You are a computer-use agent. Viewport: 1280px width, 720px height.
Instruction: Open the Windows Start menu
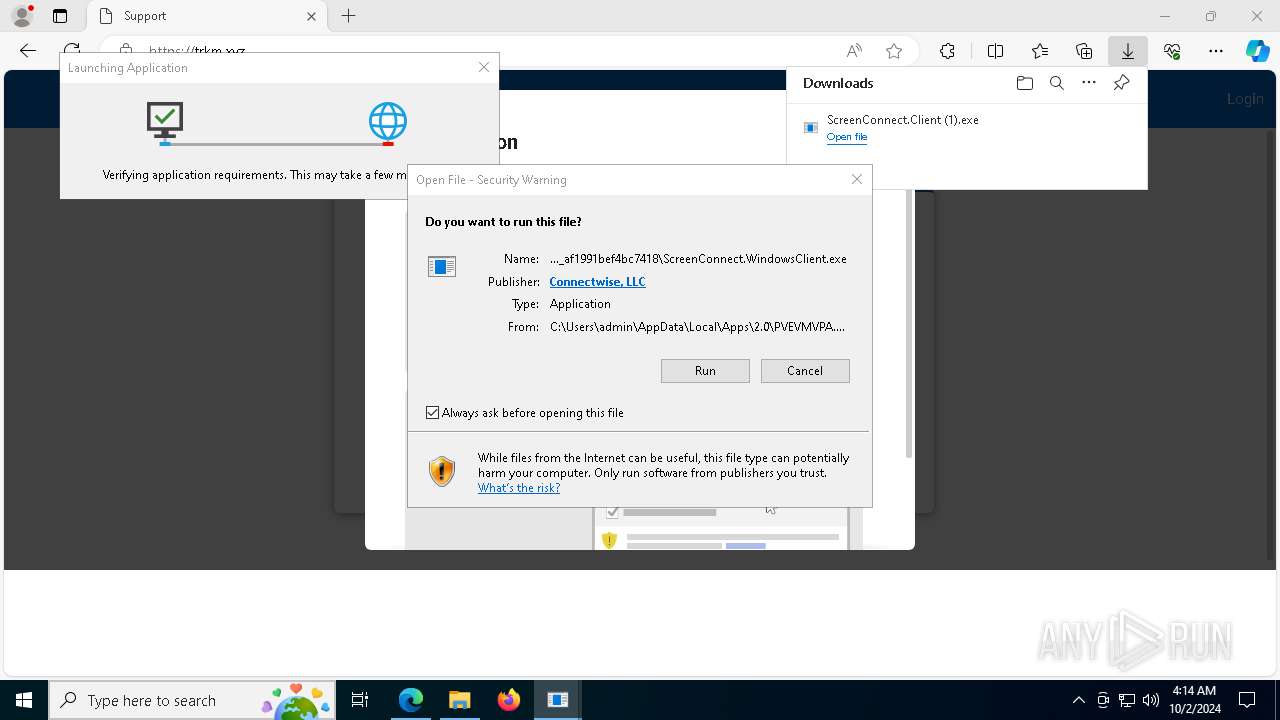(24, 700)
